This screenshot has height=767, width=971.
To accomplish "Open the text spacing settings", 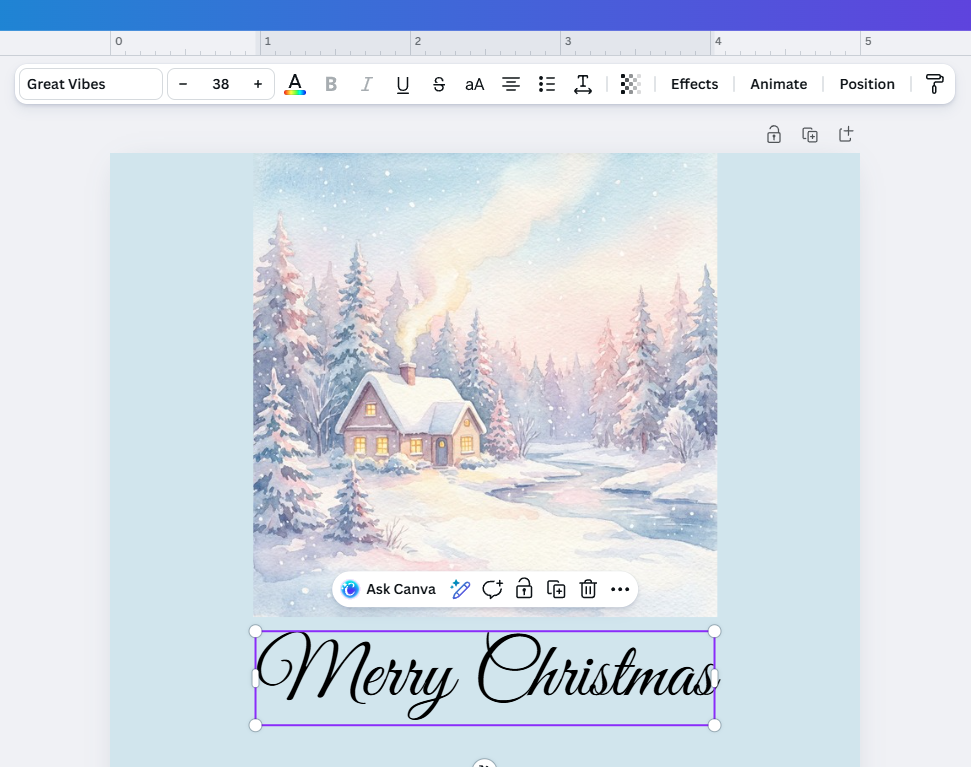I will [583, 84].
